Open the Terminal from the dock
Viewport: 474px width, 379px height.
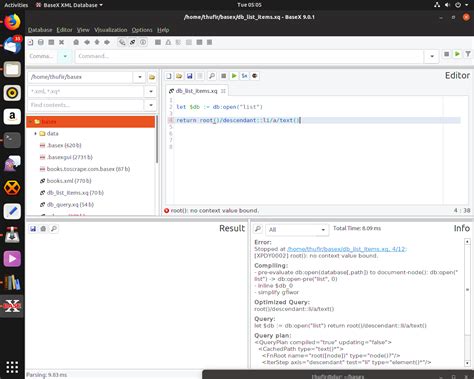coord(12,140)
